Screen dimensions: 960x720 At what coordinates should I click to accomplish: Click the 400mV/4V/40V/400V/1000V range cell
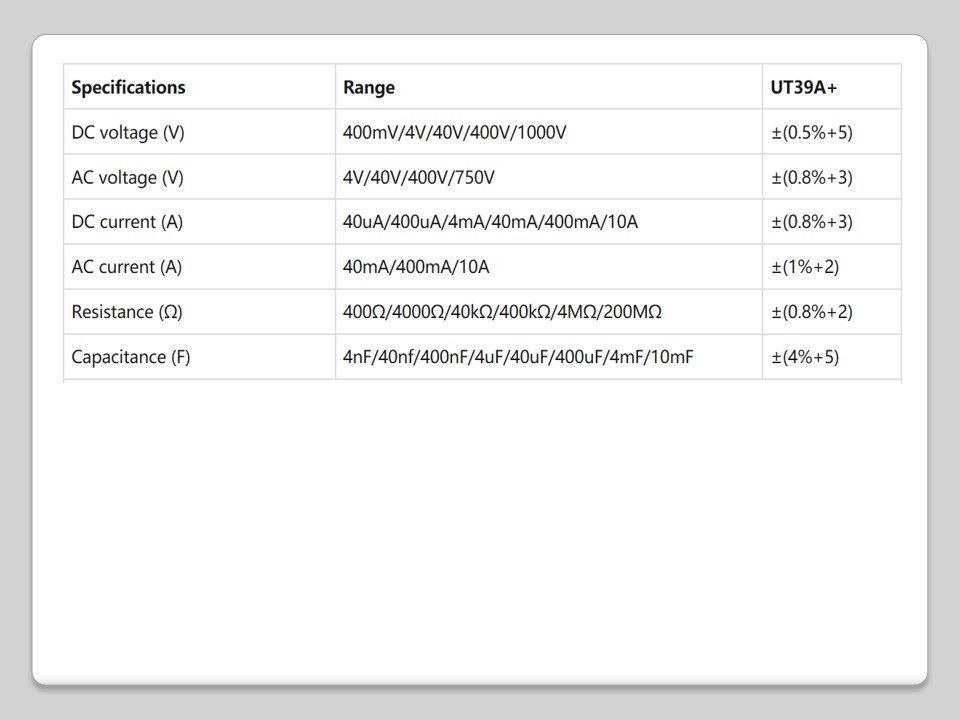[x=455, y=132]
